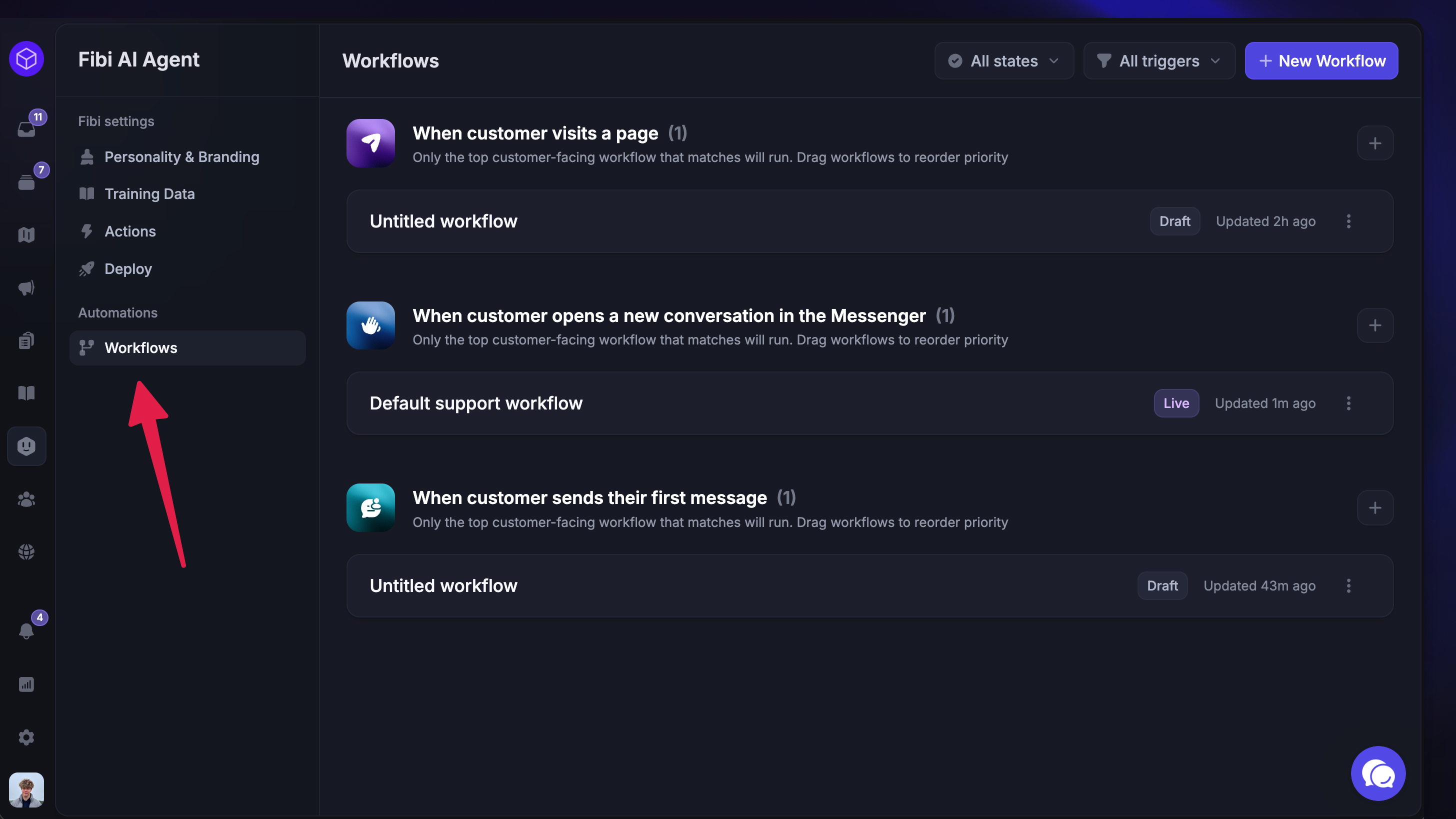This screenshot has width=1456, height=819.
Task: Open notifications bell with 4 badge
Action: [x=26, y=630]
